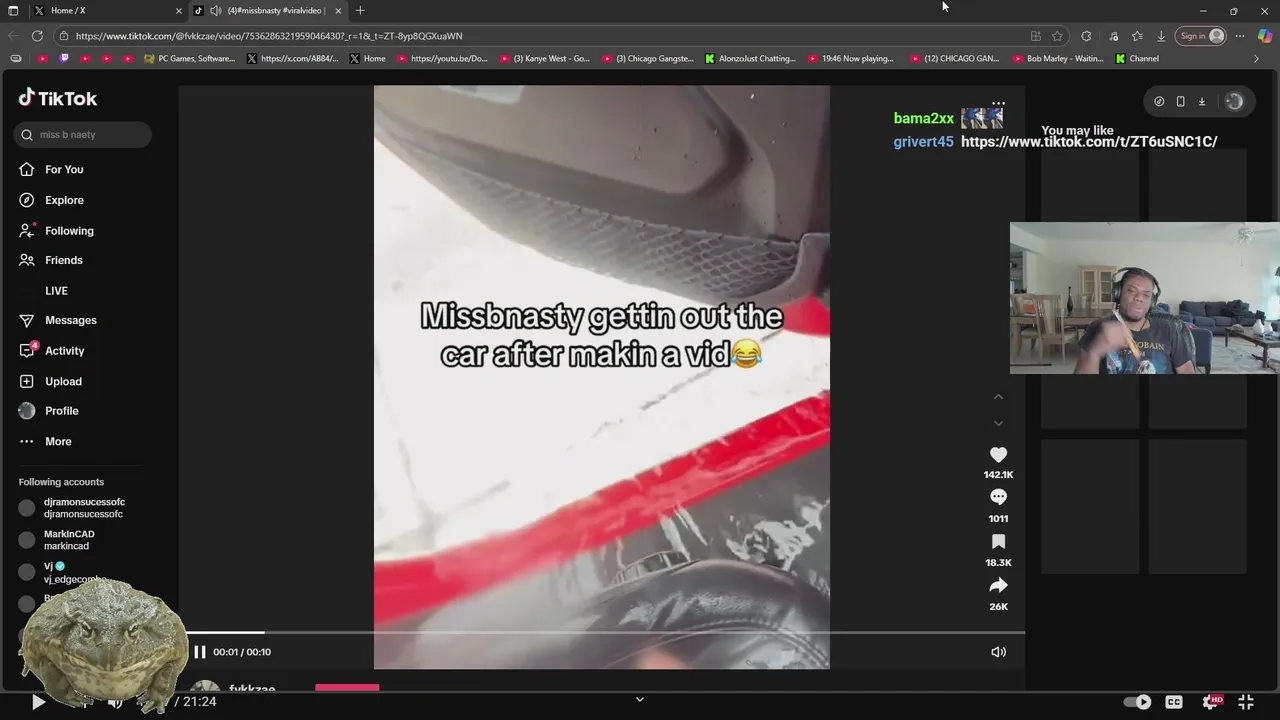Open YouTube settings gear

[x=1211, y=702]
